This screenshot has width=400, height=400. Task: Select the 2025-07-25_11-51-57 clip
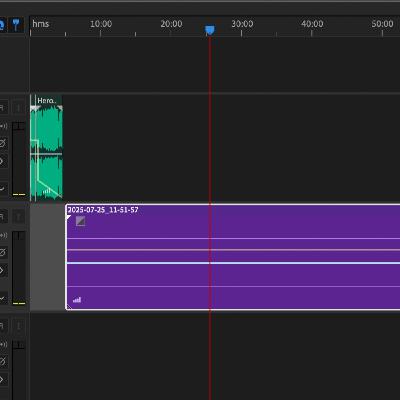[233, 257]
